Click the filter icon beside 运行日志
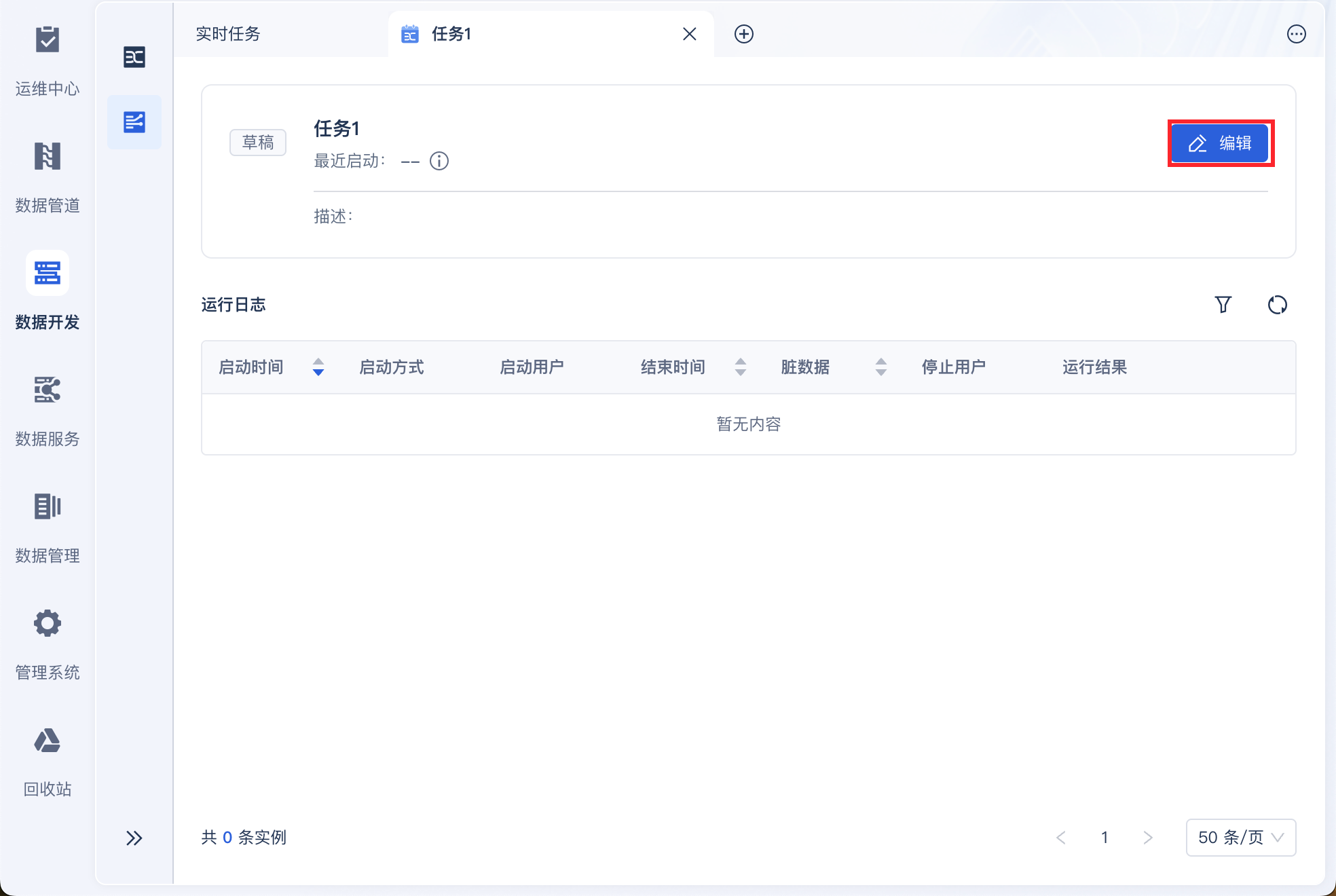This screenshot has height=896, width=1336. [1223, 305]
